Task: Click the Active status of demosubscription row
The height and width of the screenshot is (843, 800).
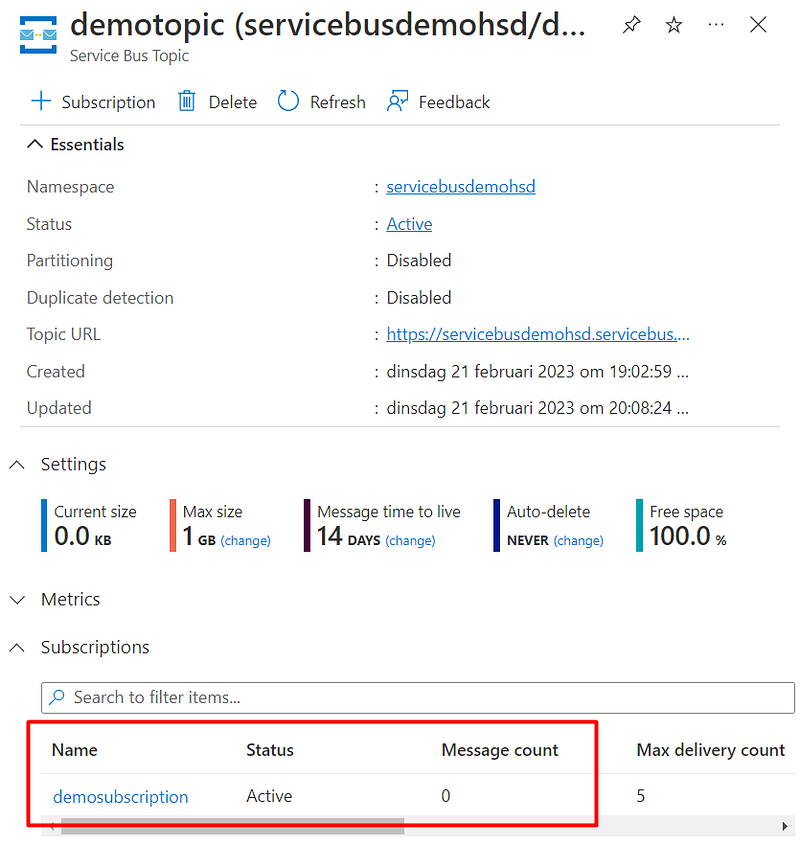Action: [x=269, y=796]
